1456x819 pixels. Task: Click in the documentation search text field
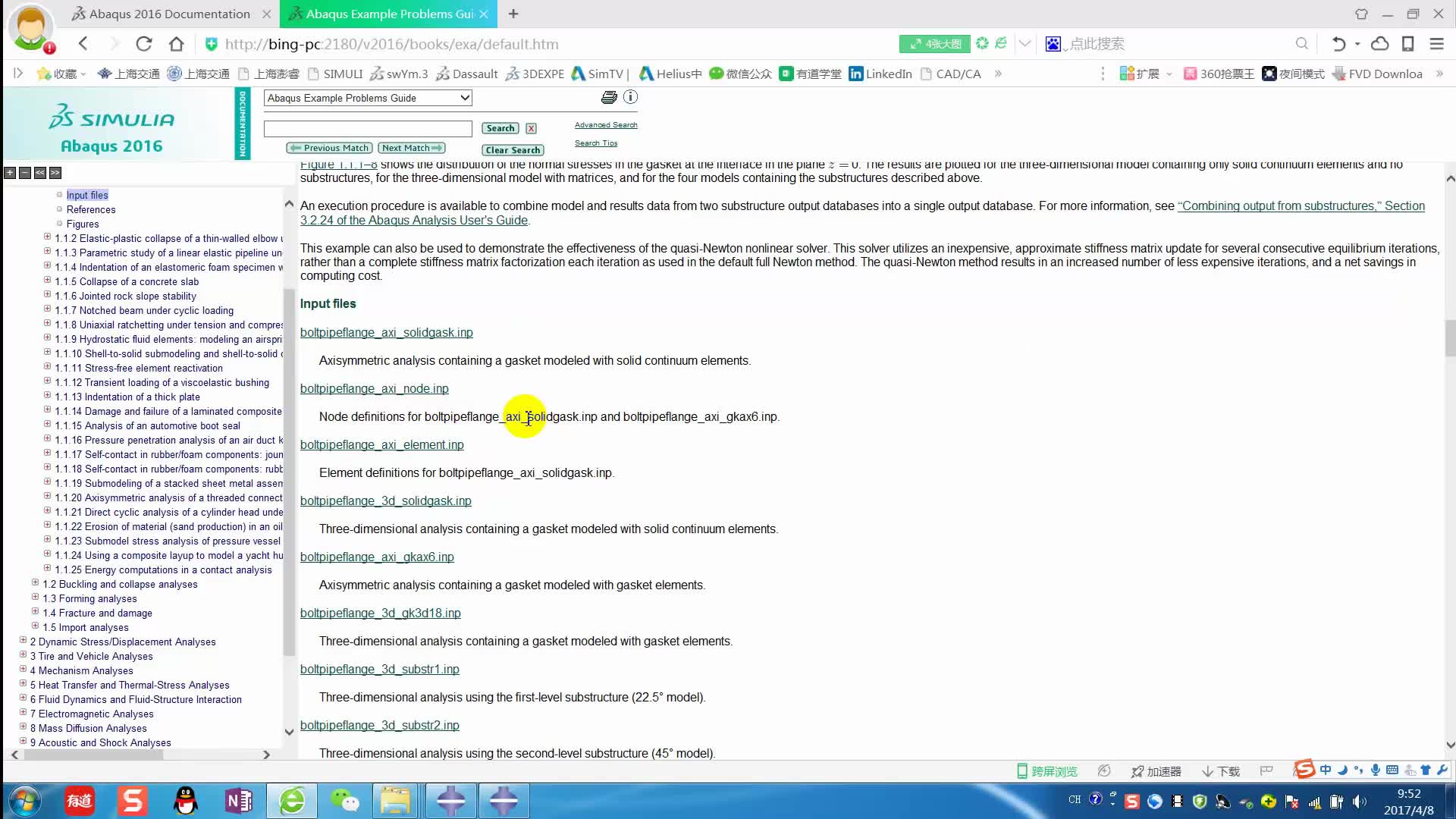coord(368,128)
